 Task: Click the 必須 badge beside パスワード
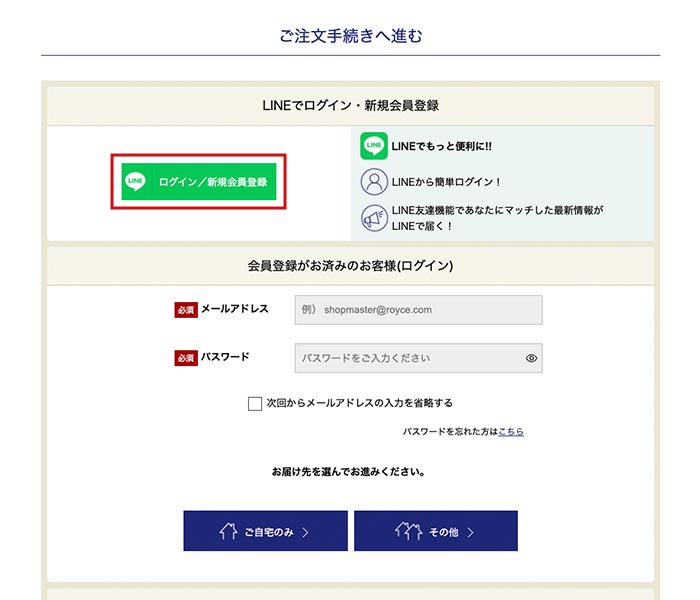tap(186, 358)
